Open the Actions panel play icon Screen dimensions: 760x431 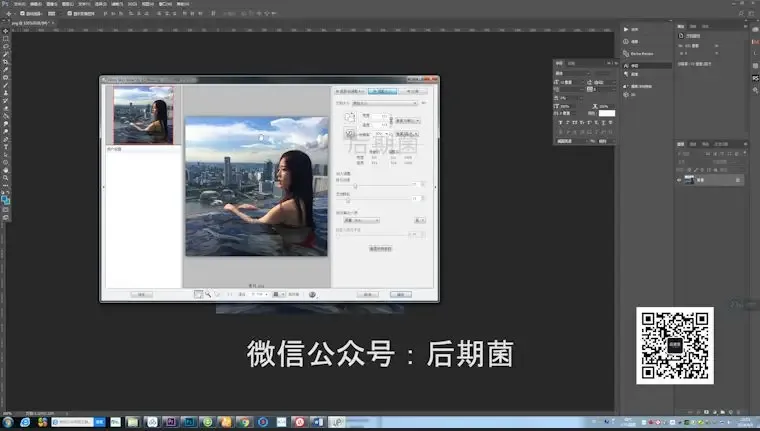point(626,29)
